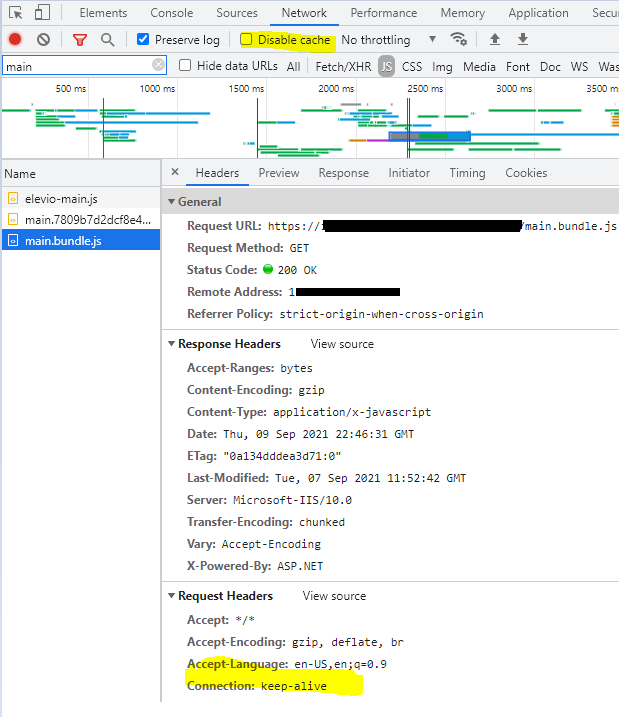Viewport: 619px width, 717px height.
Task: Select the main.bundle.js request row
Action: pos(81,241)
